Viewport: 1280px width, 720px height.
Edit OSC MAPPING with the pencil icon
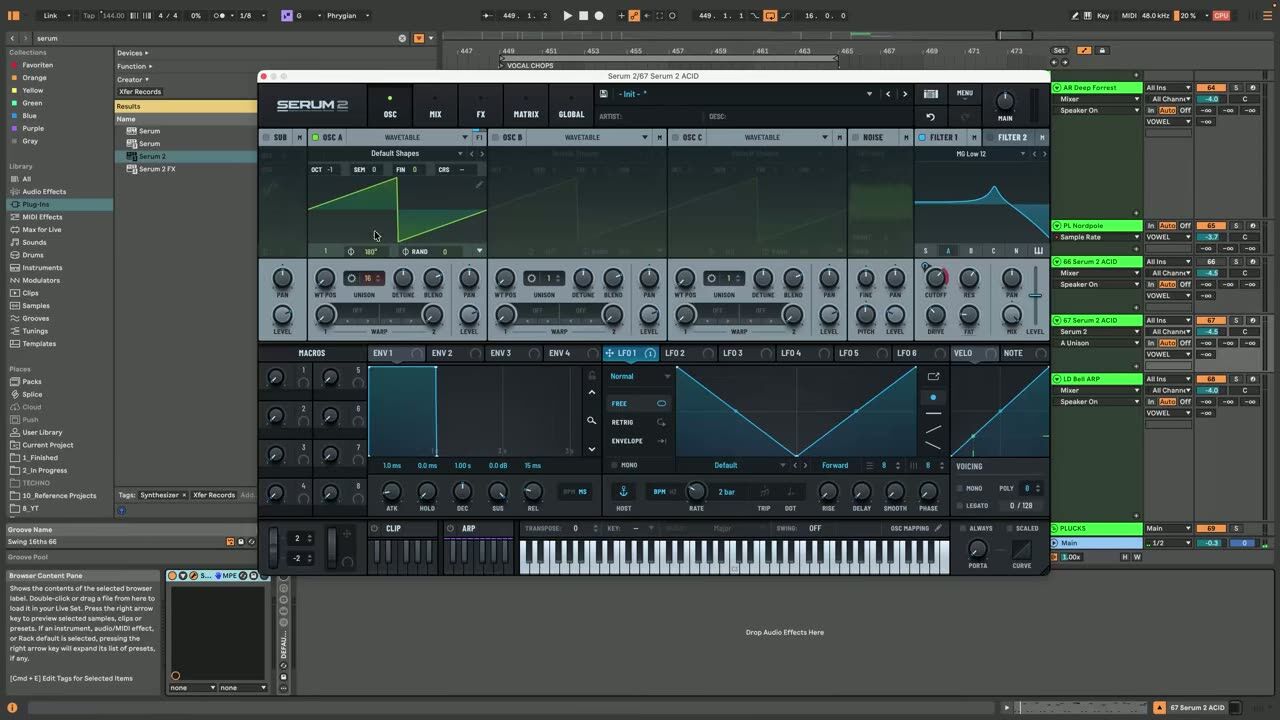(938, 528)
